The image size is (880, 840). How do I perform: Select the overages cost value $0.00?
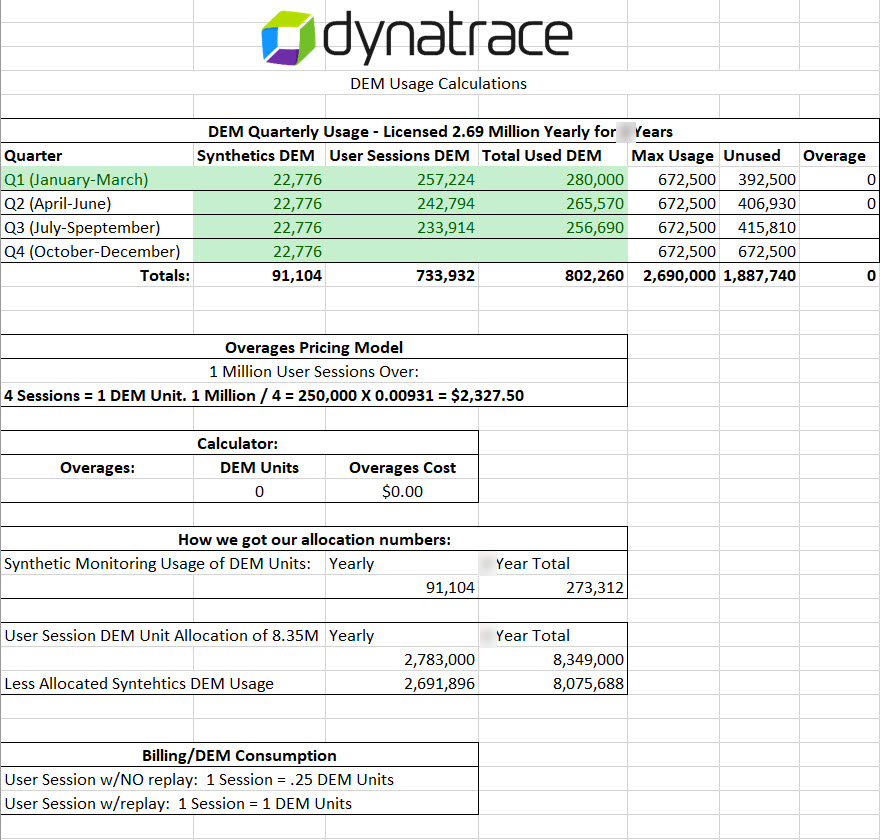point(402,492)
